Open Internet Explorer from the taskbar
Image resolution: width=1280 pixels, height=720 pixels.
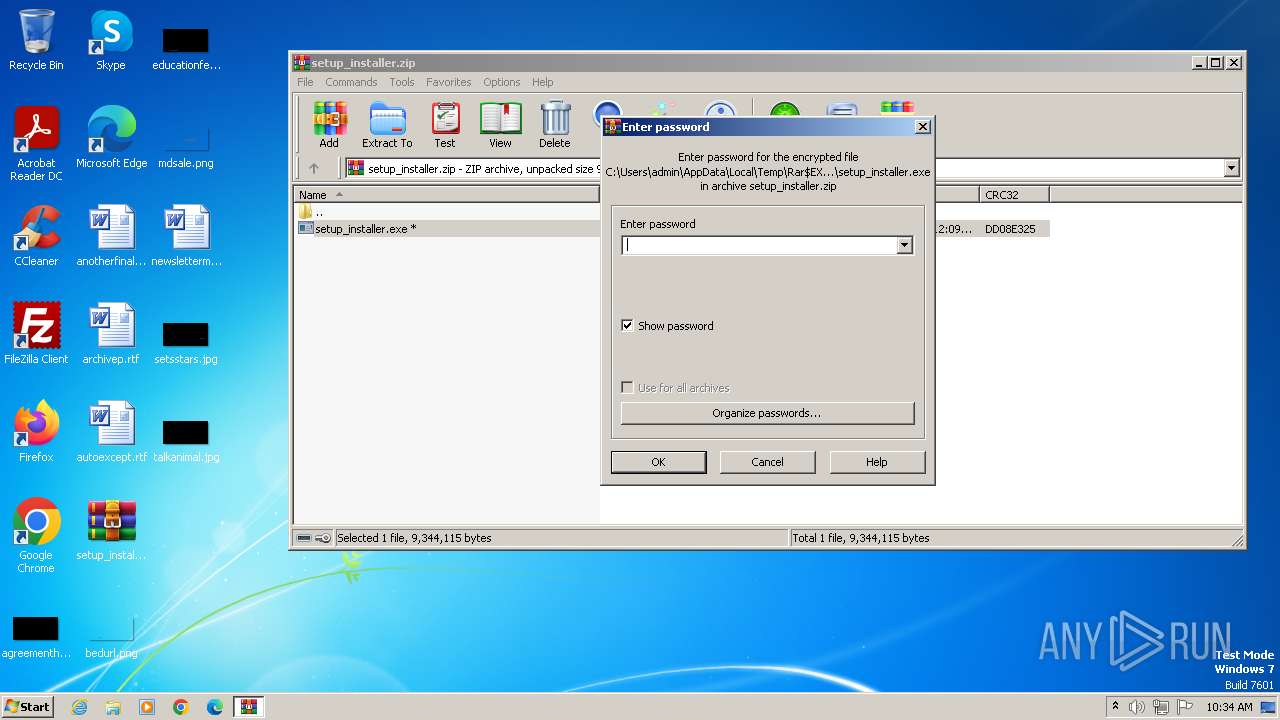coord(80,707)
